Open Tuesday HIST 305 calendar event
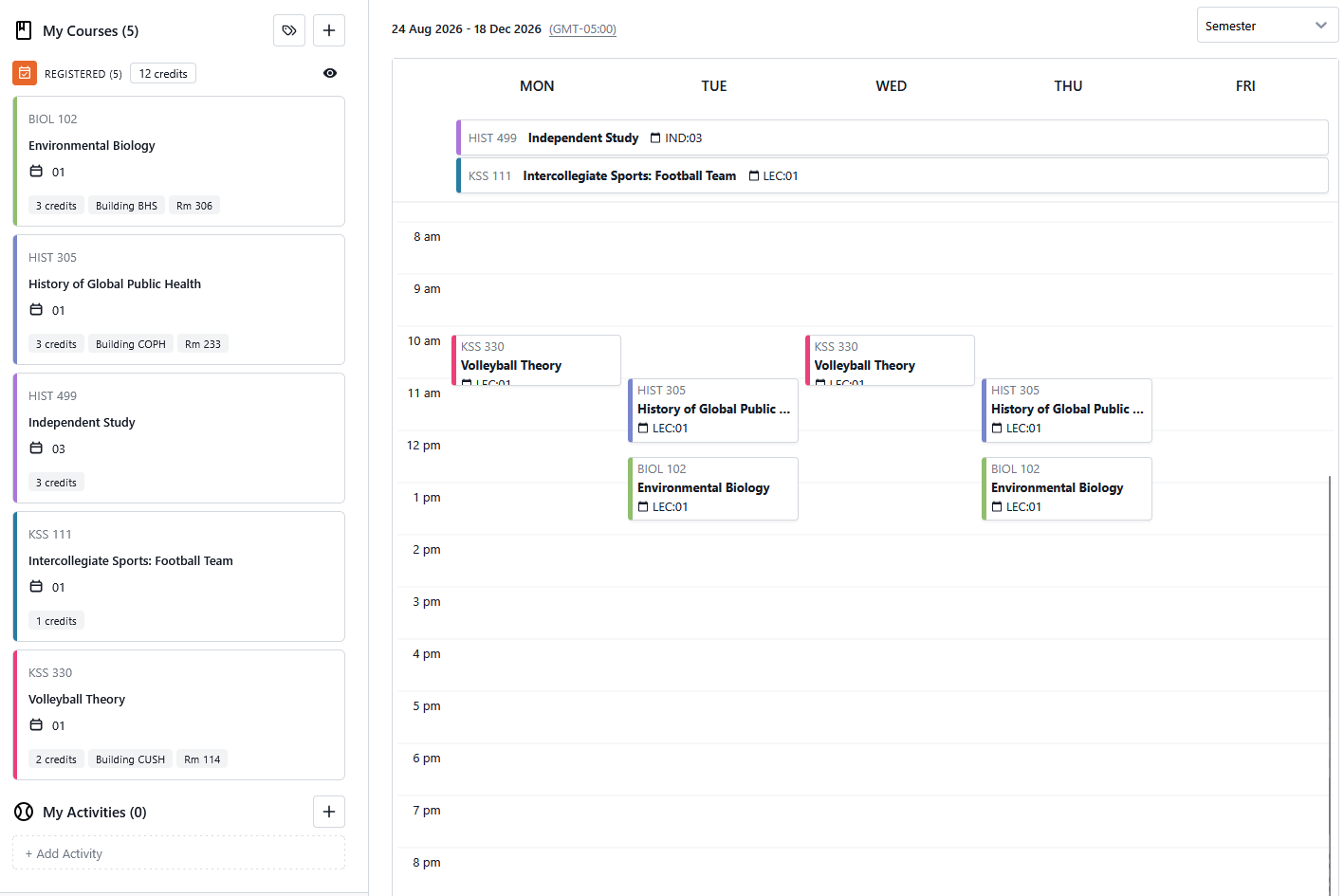The width and height of the screenshot is (1344, 896). [x=713, y=411]
